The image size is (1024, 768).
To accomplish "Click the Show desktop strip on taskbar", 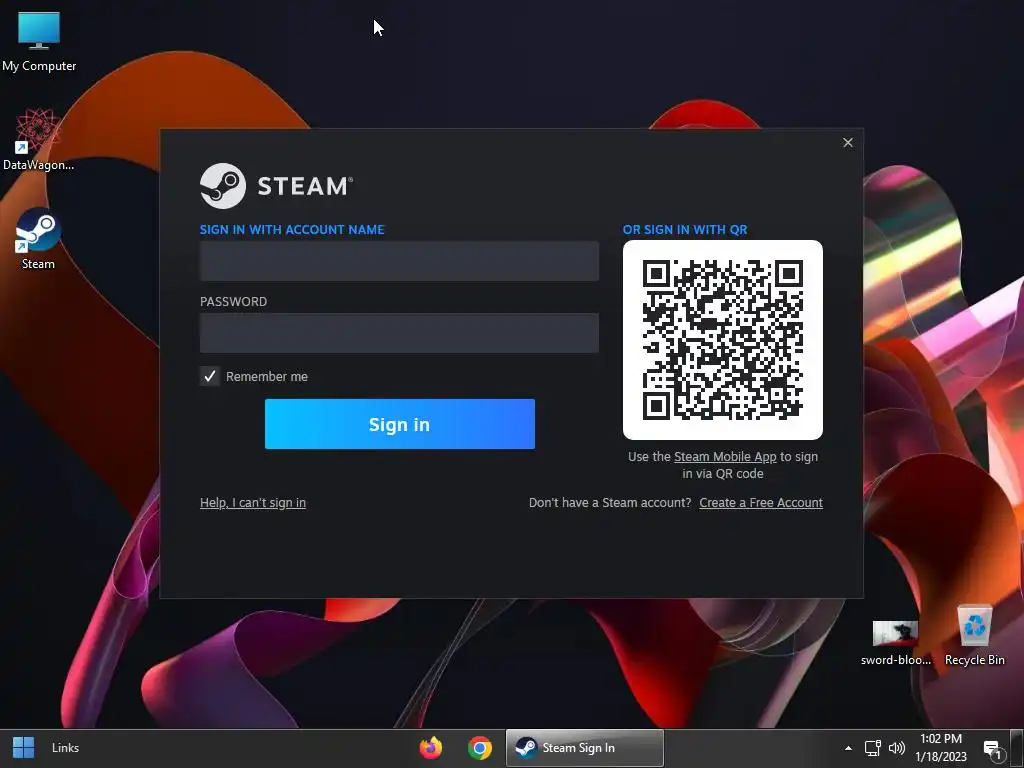I will pyautogui.click(x=1017, y=748).
